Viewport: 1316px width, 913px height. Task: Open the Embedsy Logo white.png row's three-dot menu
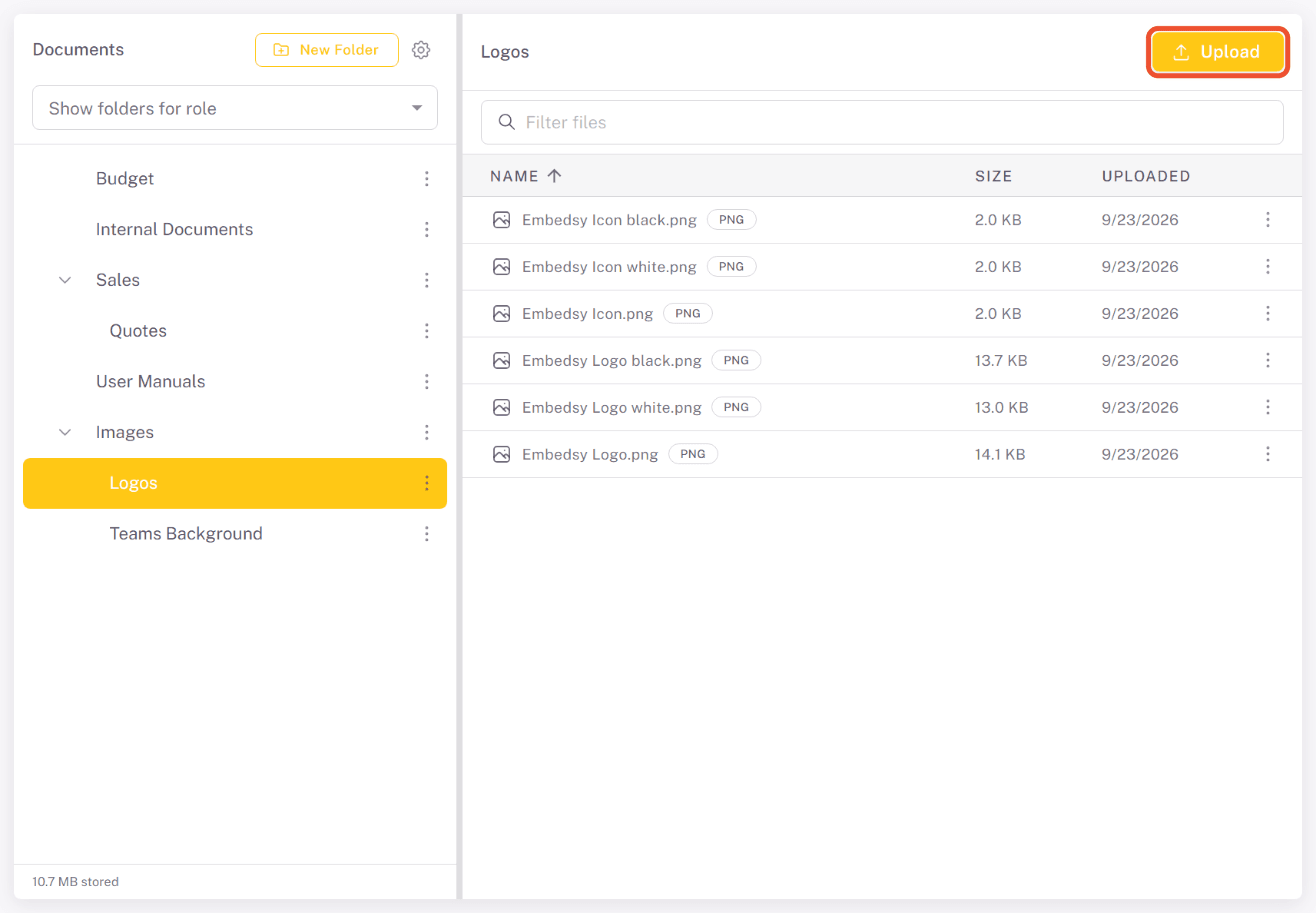[1268, 407]
